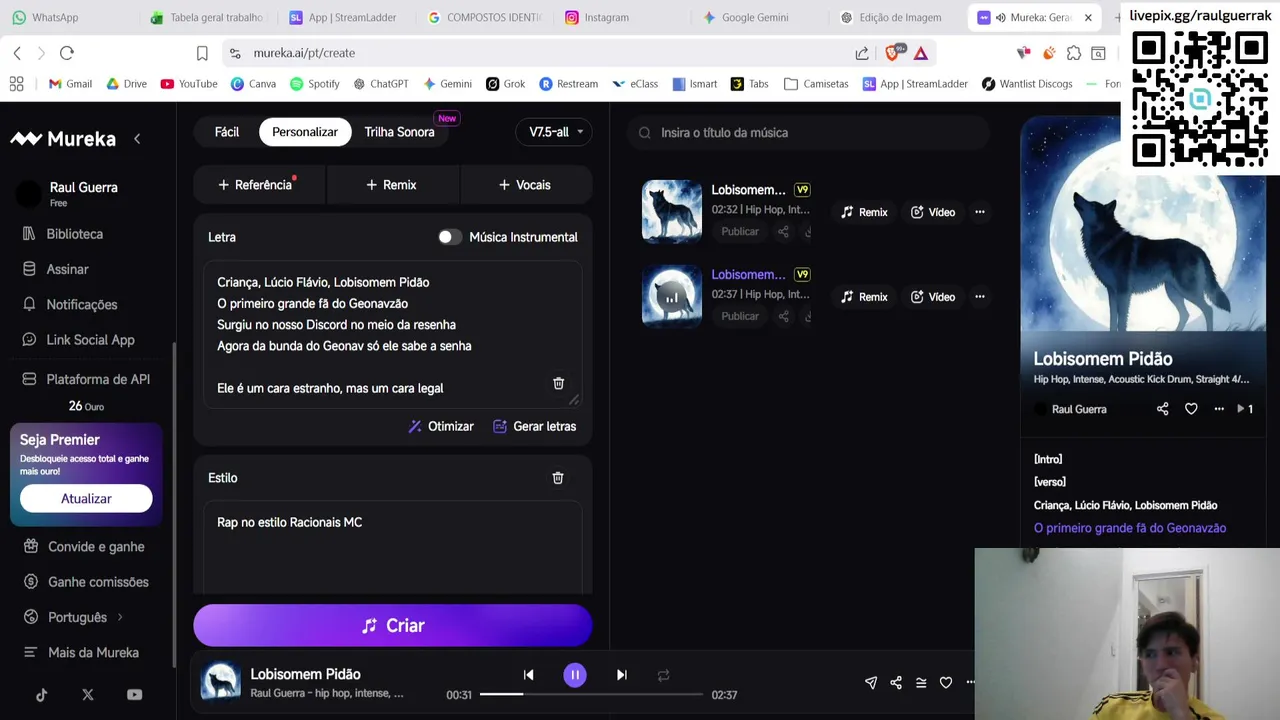Skip to next track

621,675
